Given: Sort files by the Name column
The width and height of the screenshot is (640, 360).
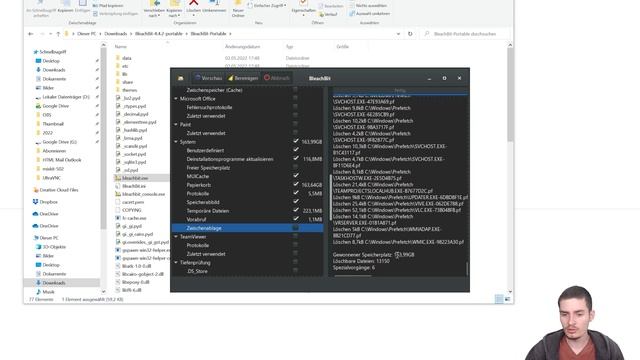Looking at the screenshot, I should coord(121,47).
